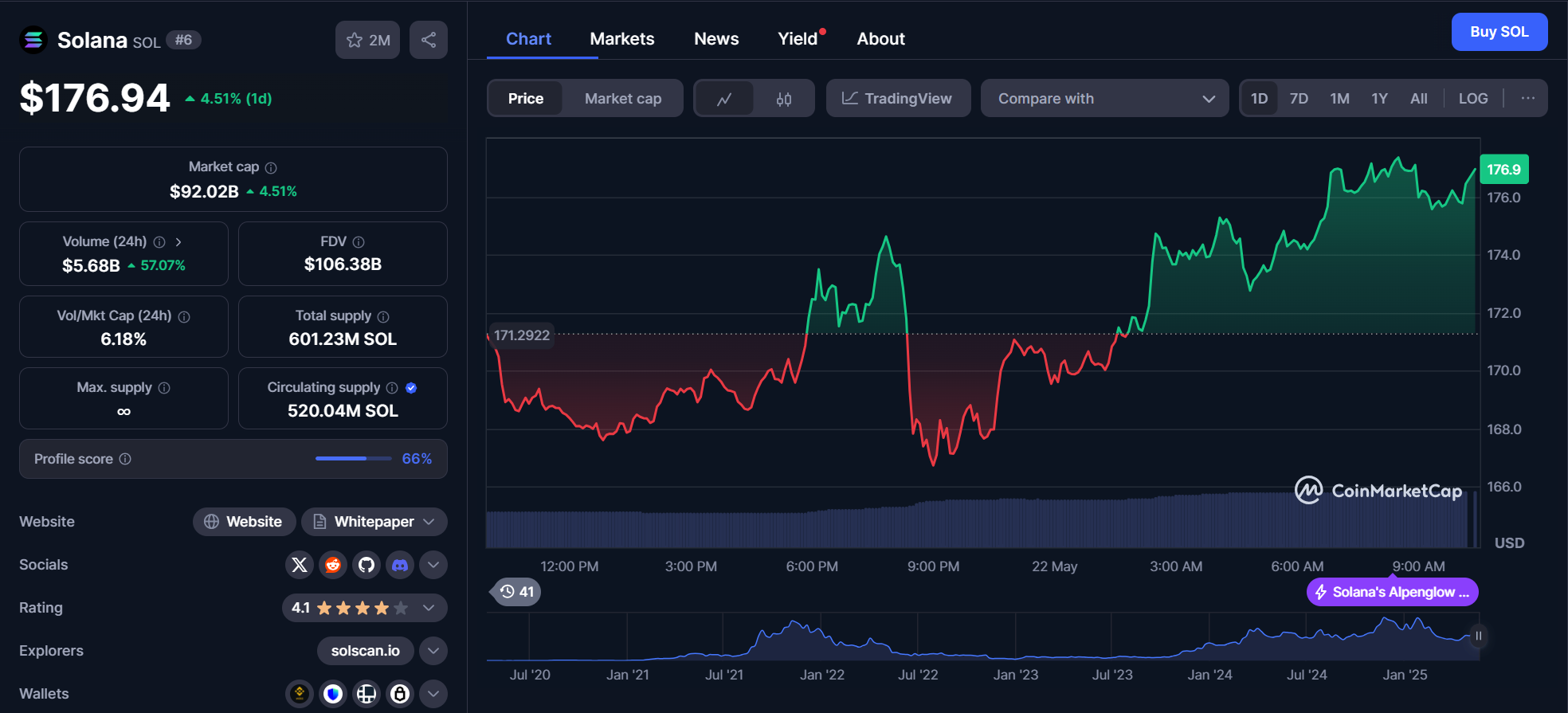The height and width of the screenshot is (713, 1568).
Task: Switch to the Markets tab
Action: click(x=621, y=39)
